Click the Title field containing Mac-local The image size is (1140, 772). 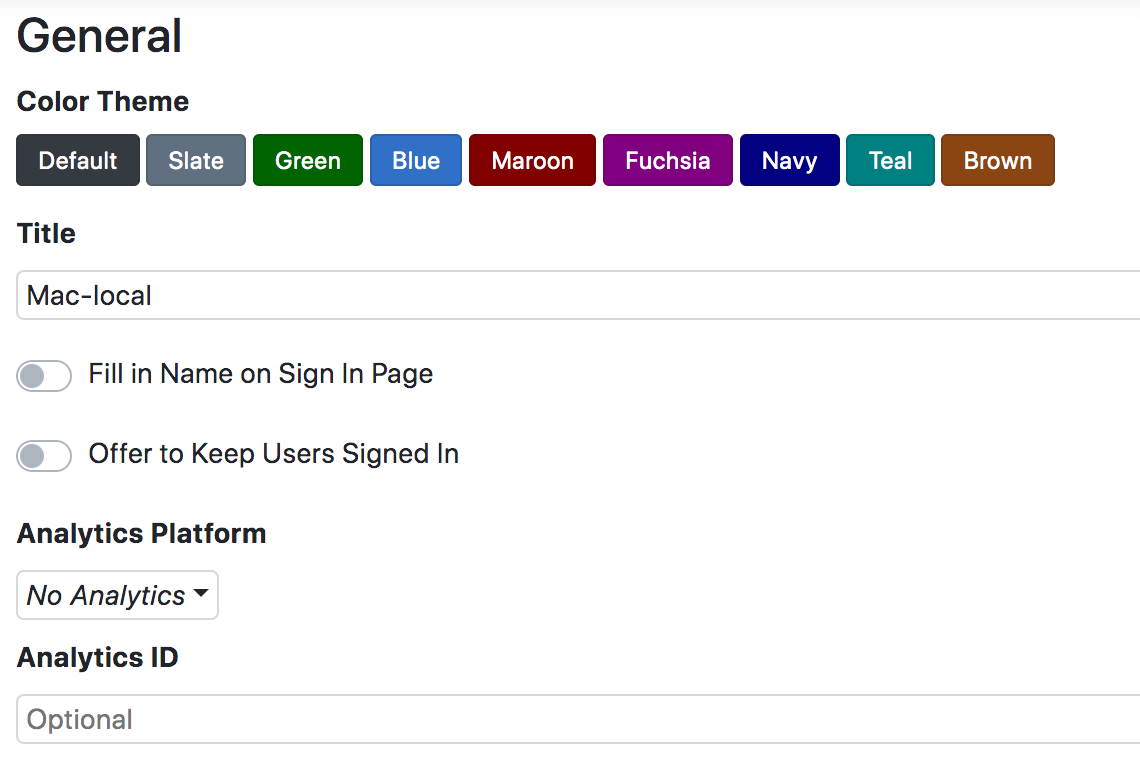click(x=578, y=295)
